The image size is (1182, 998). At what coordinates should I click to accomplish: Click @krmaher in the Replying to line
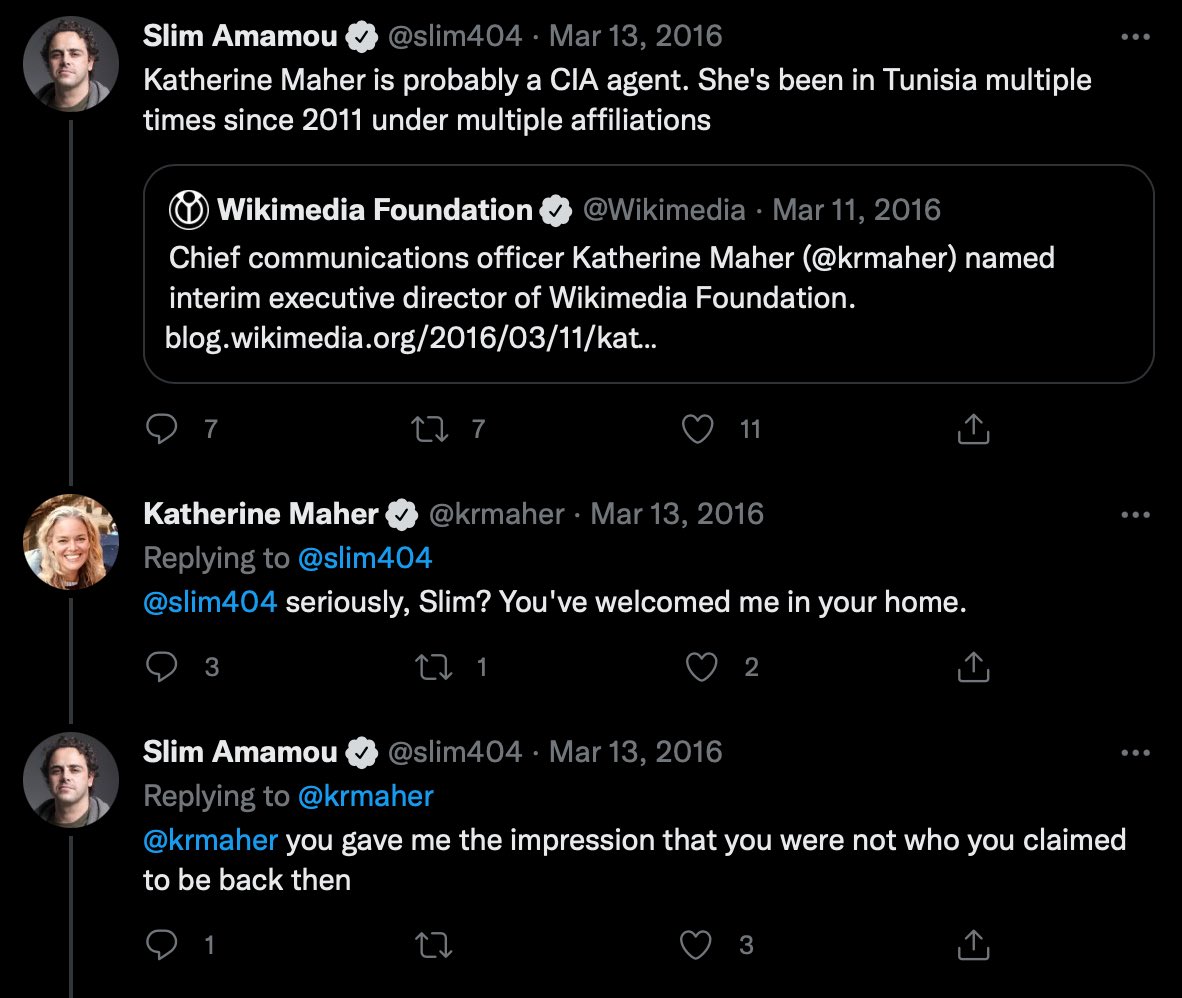click(365, 796)
